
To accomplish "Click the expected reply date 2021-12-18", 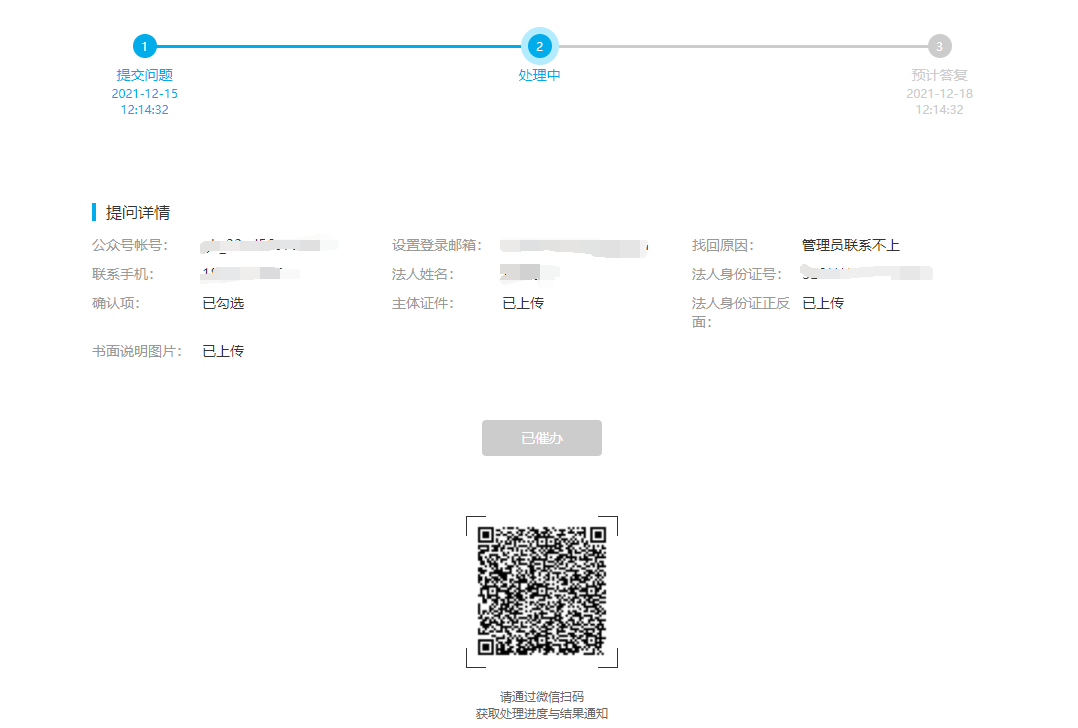I will point(939,93).
